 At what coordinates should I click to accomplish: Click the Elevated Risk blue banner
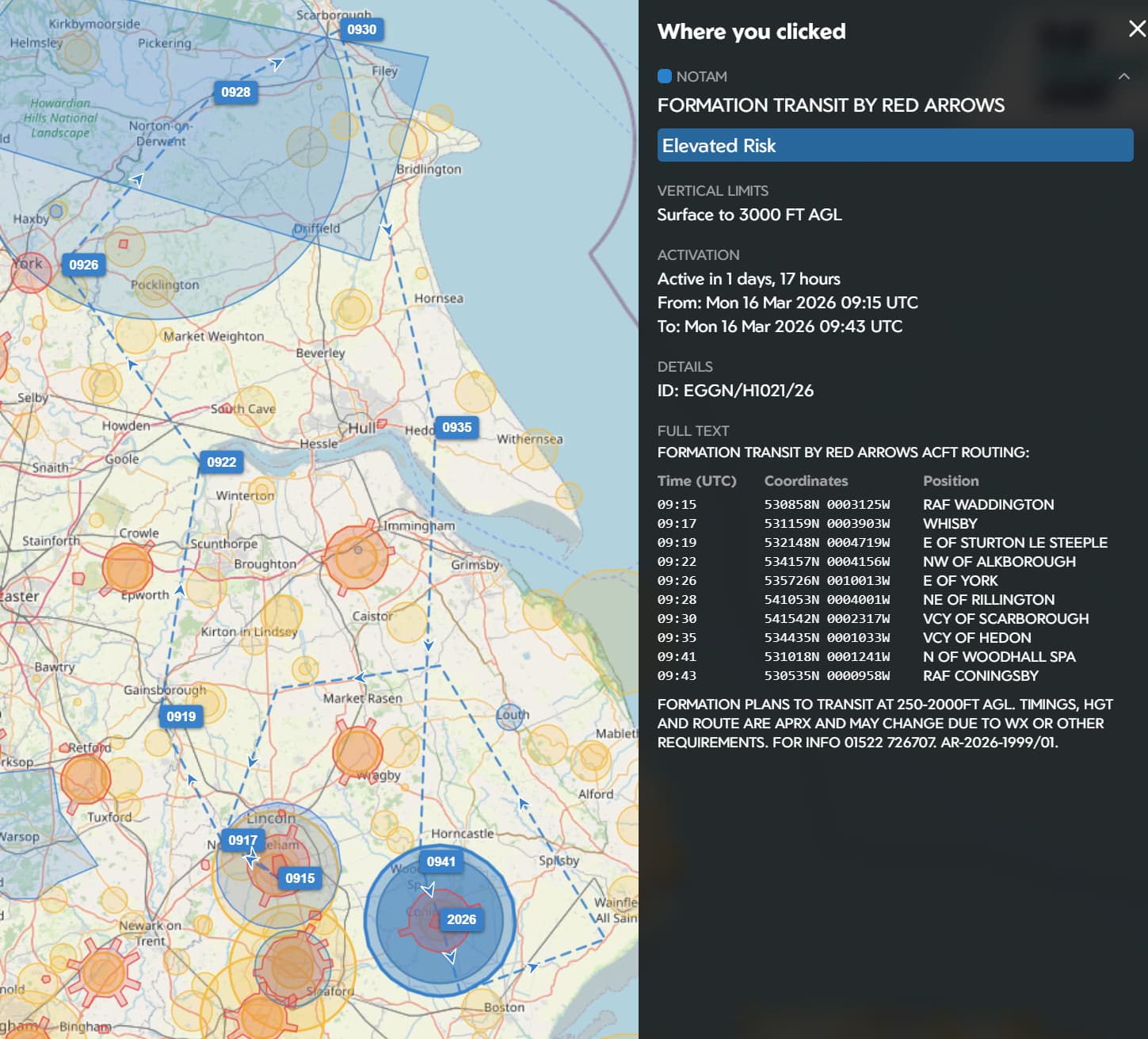click(x=894, y=146)
